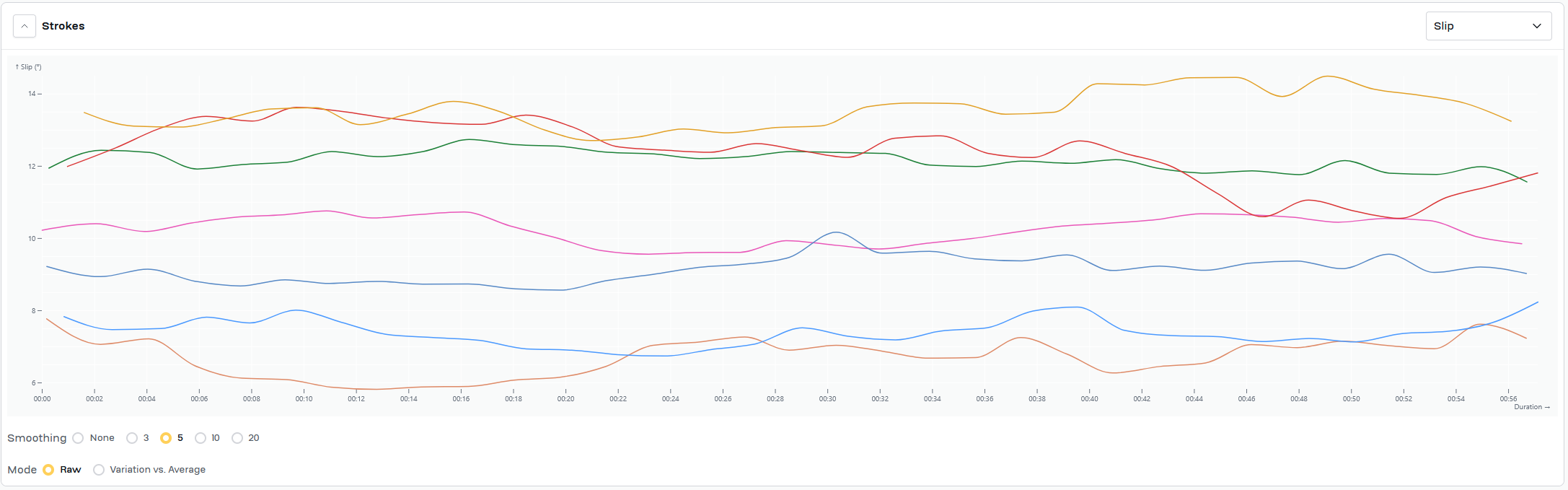Click the dropdown arrow beside Slip
The image size is (1568, 490).
[x=1537, y=26]
